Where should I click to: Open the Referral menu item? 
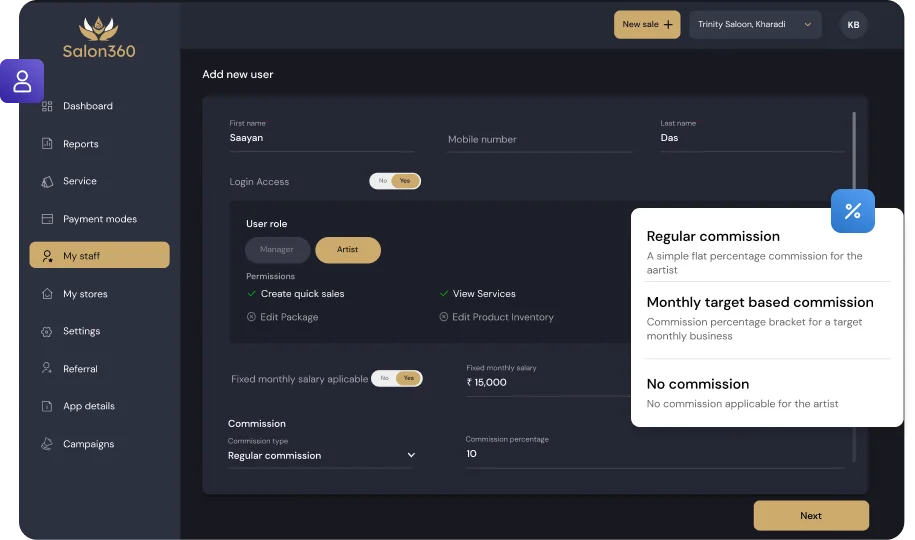(x=80, y=369)
